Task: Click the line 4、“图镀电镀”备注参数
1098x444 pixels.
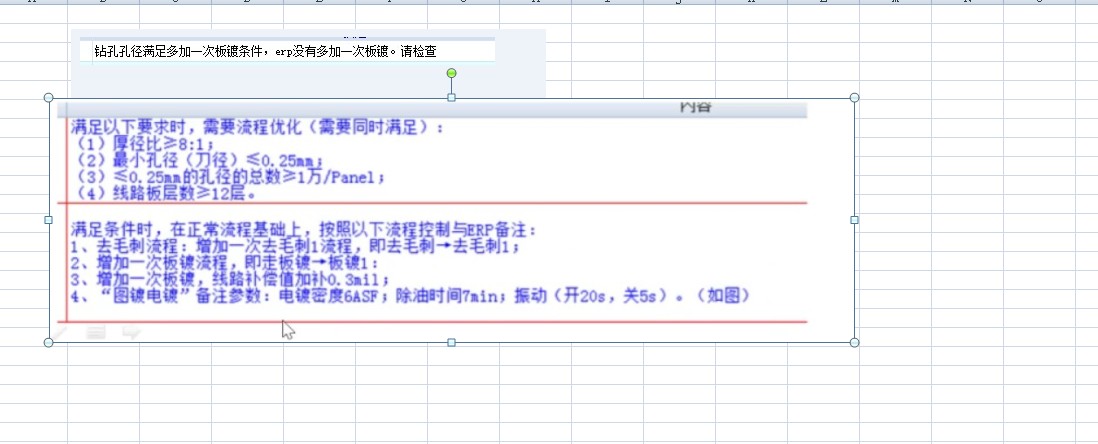Action: click(x=410, y=296)
